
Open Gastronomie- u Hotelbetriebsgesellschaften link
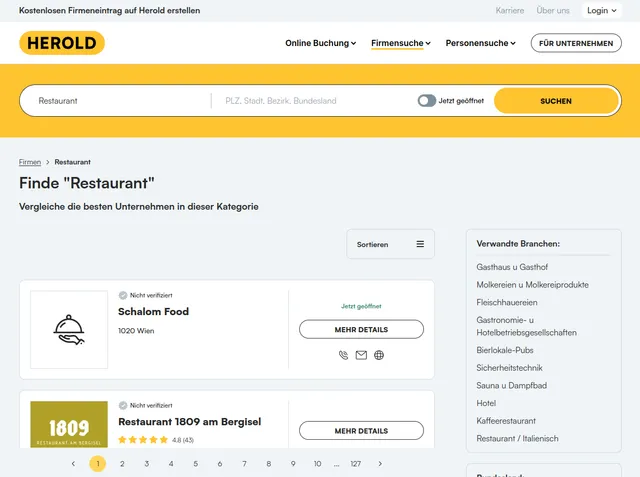[526, 326]
